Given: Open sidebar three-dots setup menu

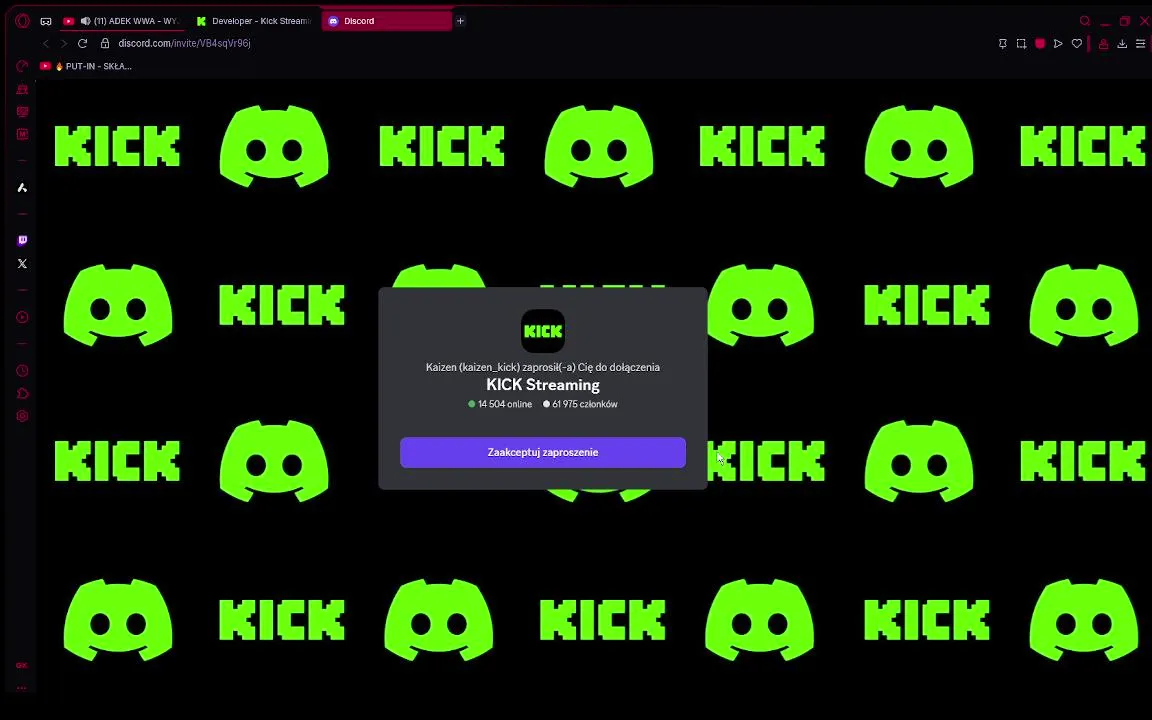Looking at the screenshot, I should [21, 688].
